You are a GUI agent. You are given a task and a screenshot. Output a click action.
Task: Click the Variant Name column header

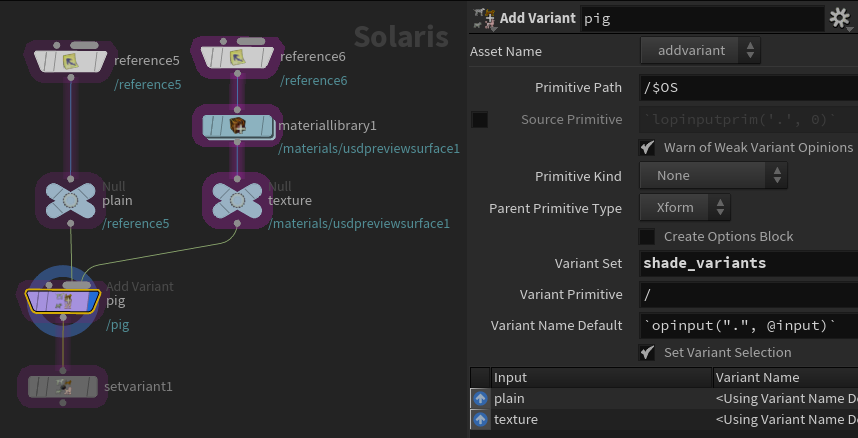786,377
